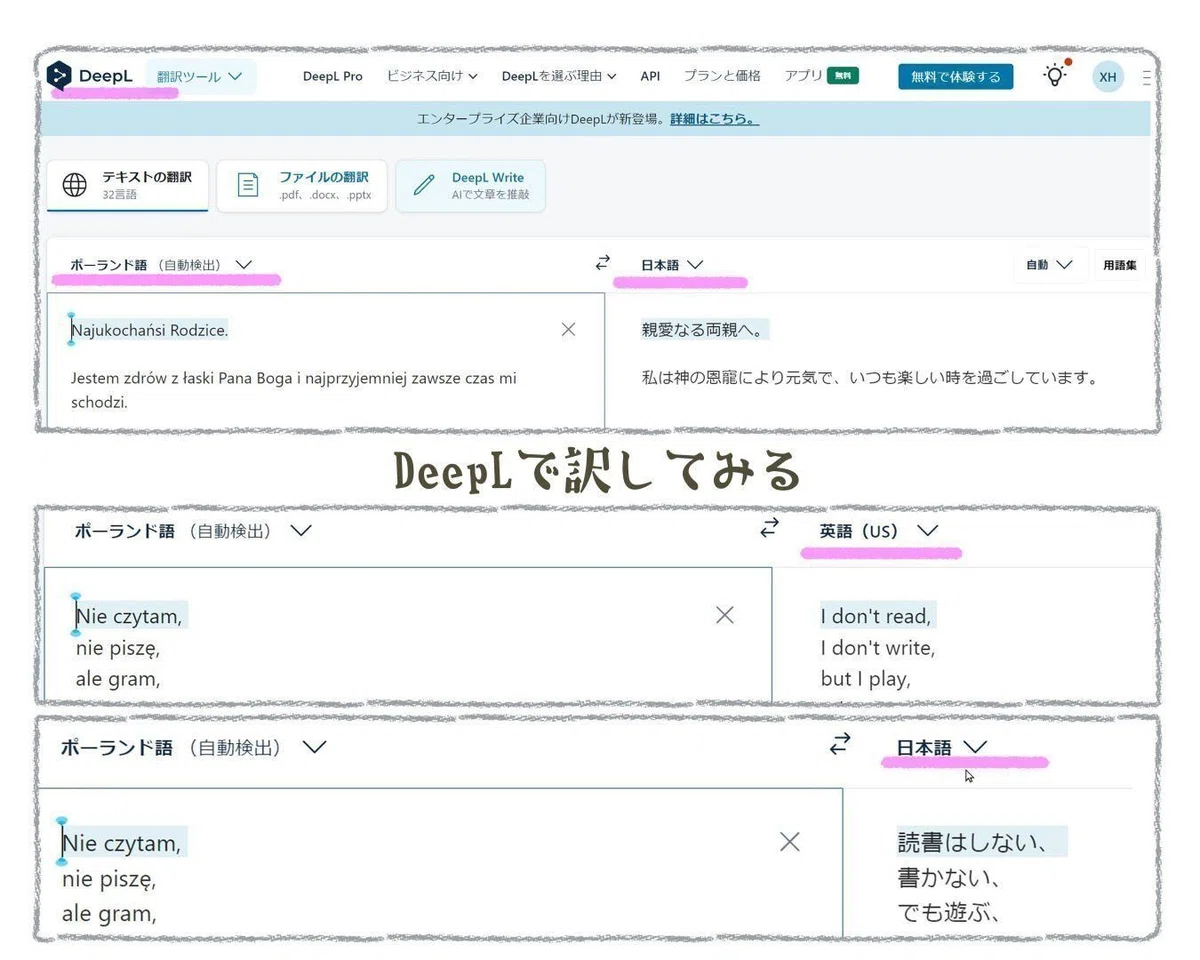Image resolution: width=1200 pixels, height=960 pixels.
Task: Open the DeepL Pro menu item
Action: click(333, 76)
